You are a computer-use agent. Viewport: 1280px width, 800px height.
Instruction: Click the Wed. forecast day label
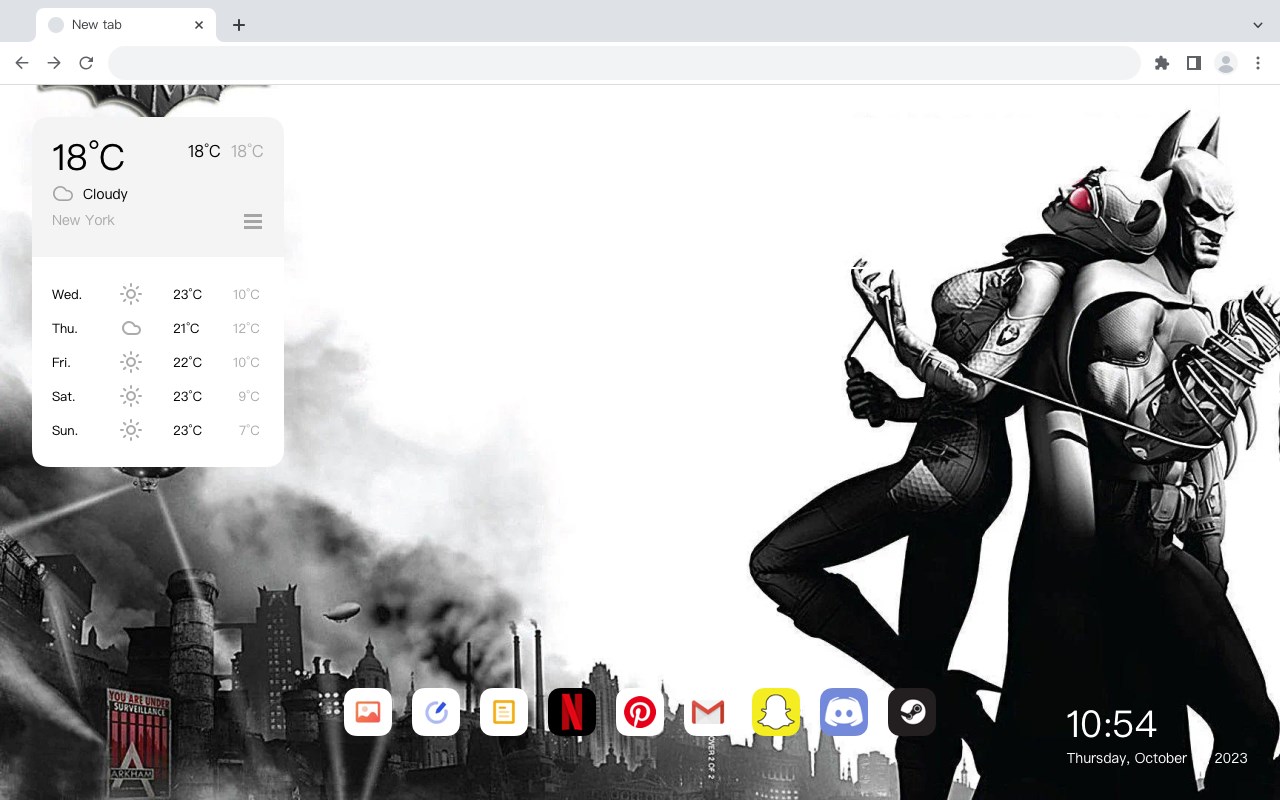[x=67, y=294]
